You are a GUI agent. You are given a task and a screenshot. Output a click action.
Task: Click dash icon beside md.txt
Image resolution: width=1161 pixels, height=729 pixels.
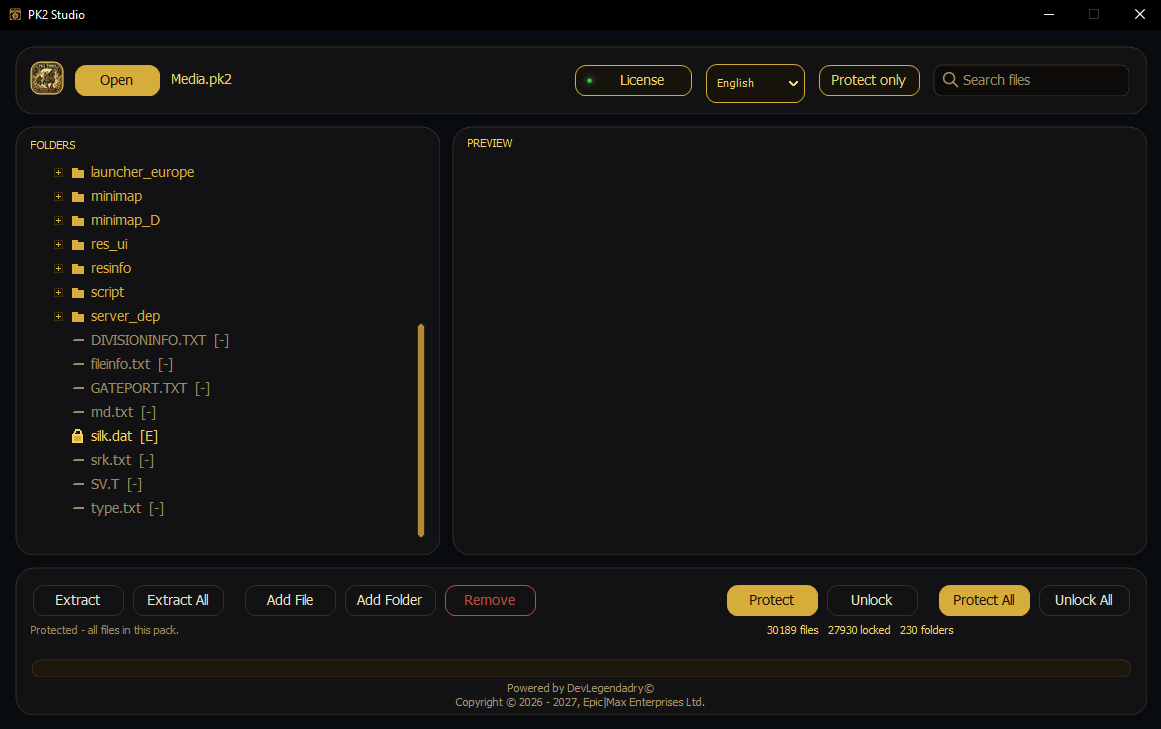pos(78,412)
